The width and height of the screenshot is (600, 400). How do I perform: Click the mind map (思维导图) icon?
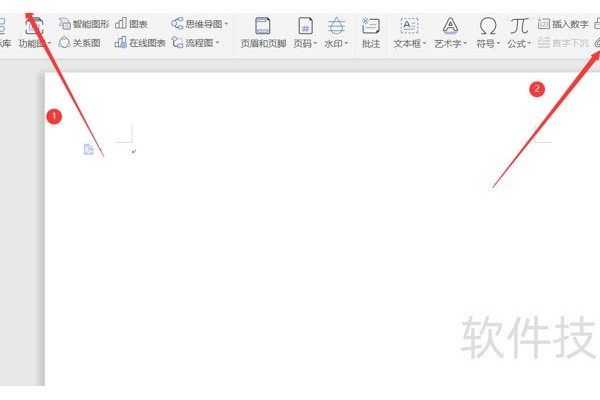pos(177,24)
